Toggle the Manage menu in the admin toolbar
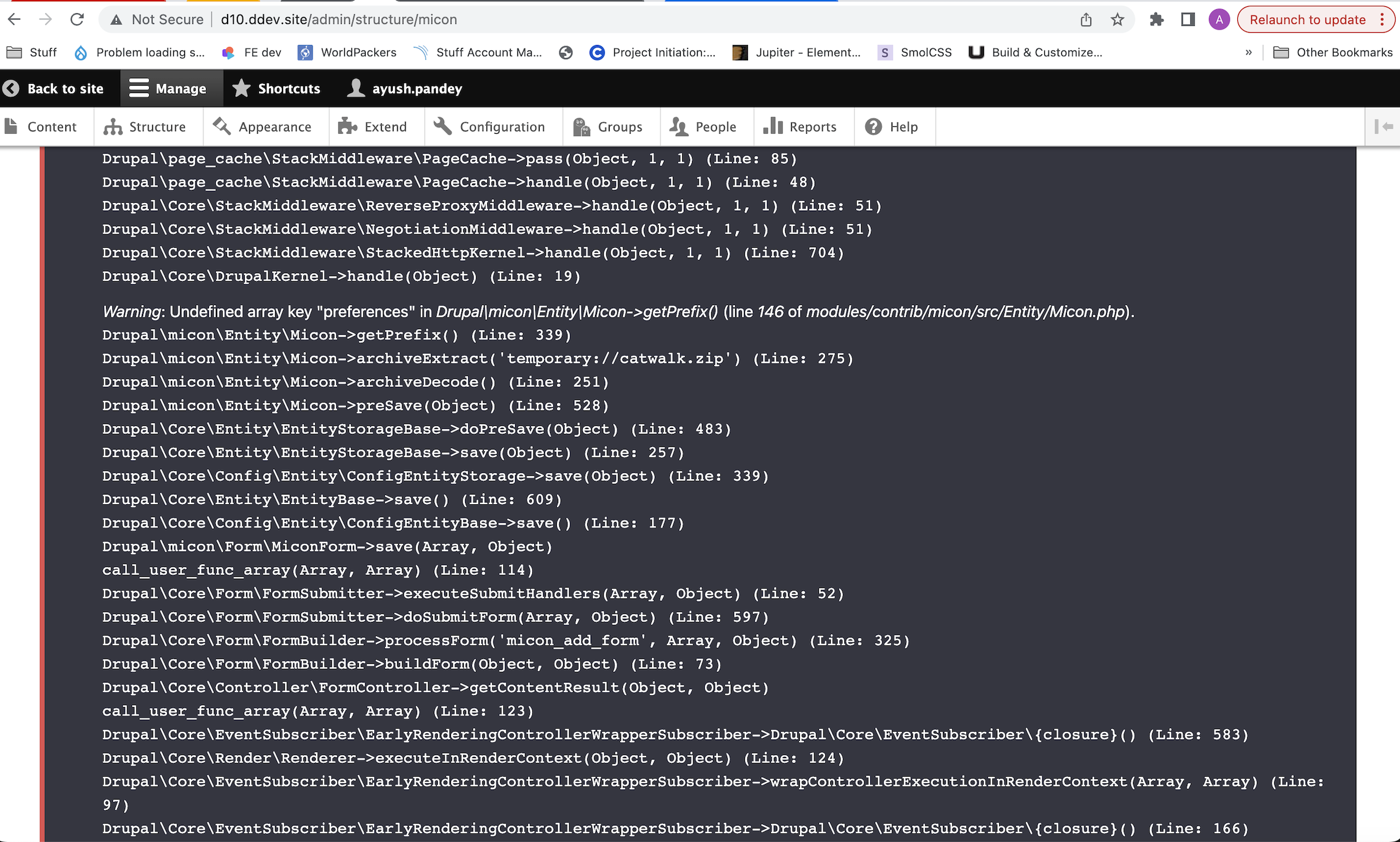 tap(171, 88)
